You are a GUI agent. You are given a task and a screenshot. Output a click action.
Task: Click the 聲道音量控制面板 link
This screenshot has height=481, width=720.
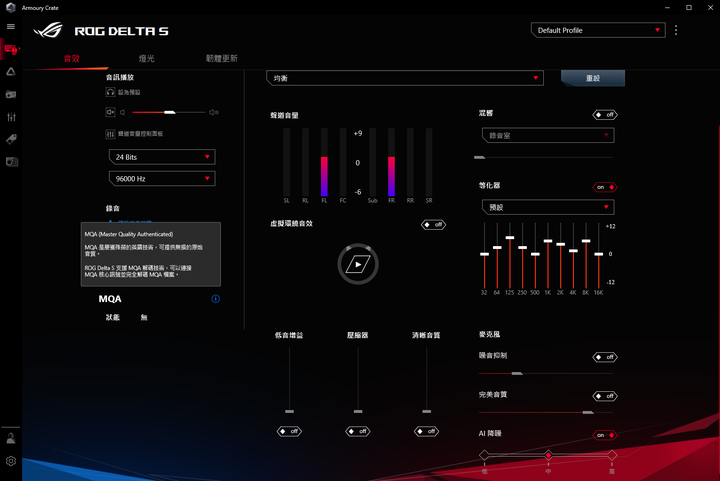pyautogui.click(x=141, y=134)
